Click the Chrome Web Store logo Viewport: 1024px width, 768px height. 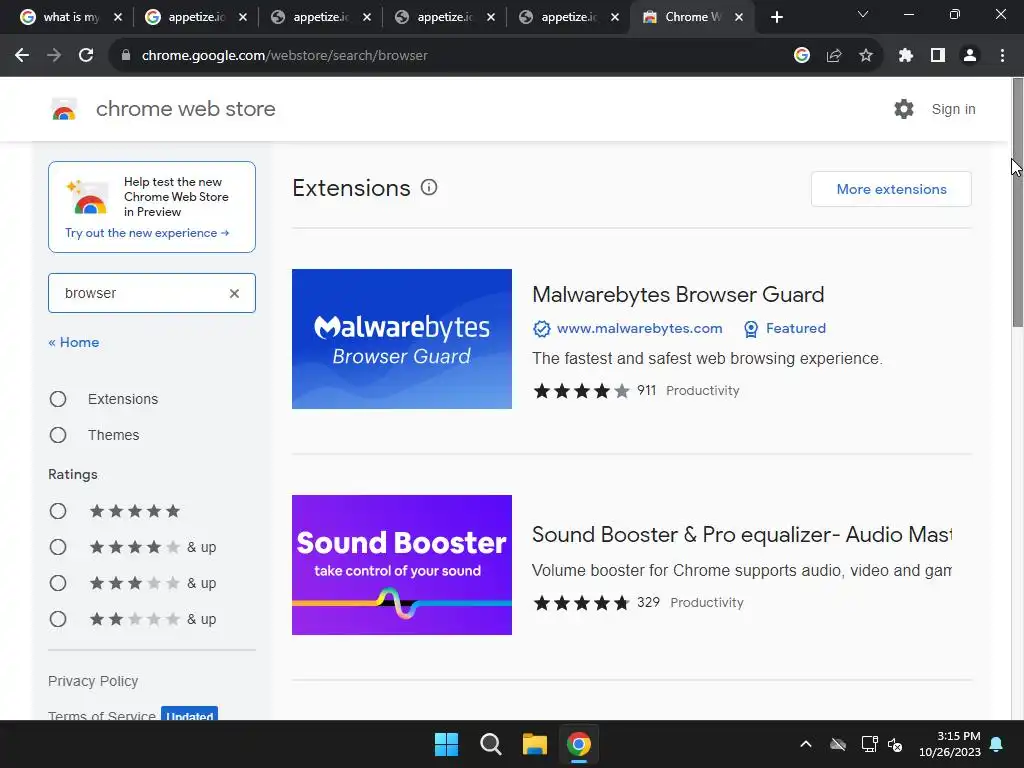[64, 109]
